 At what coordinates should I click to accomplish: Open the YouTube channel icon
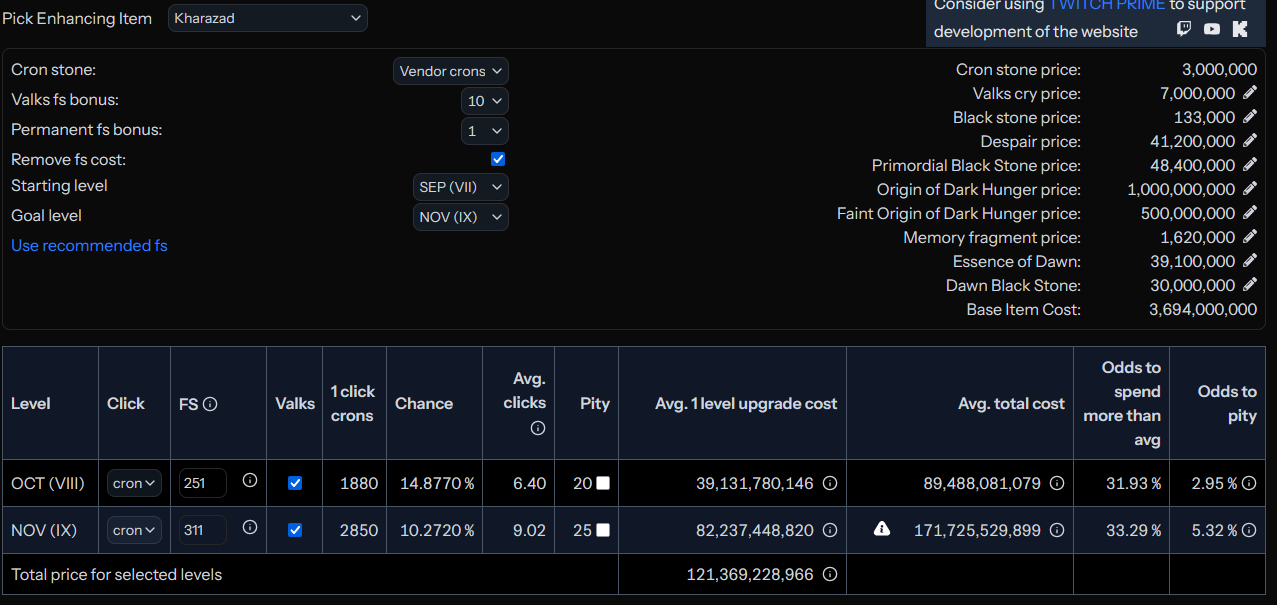[x=1212, y=29]
